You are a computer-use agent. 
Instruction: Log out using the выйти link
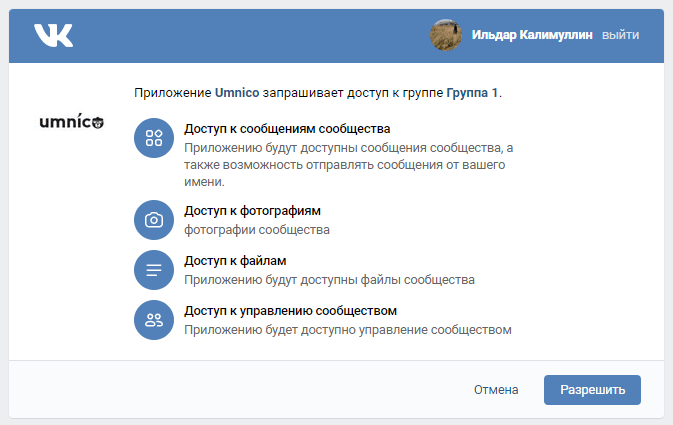pos(621,35)
